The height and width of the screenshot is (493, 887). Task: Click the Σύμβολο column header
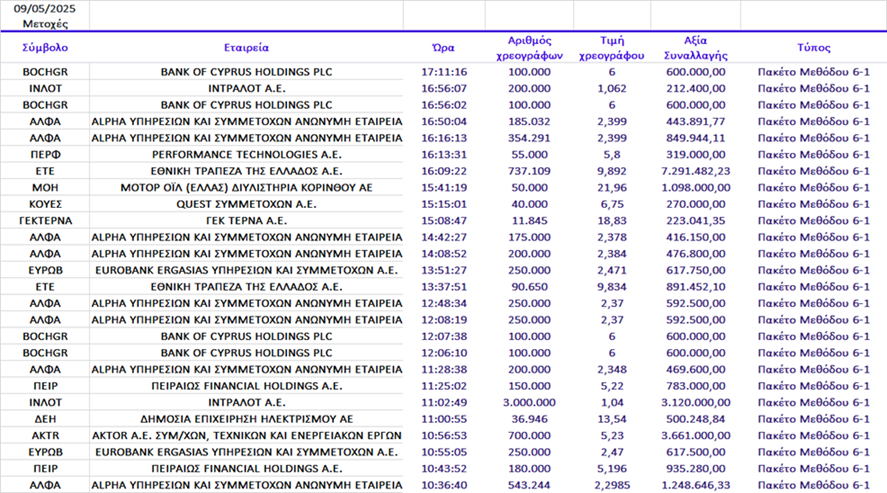[45, 47]
